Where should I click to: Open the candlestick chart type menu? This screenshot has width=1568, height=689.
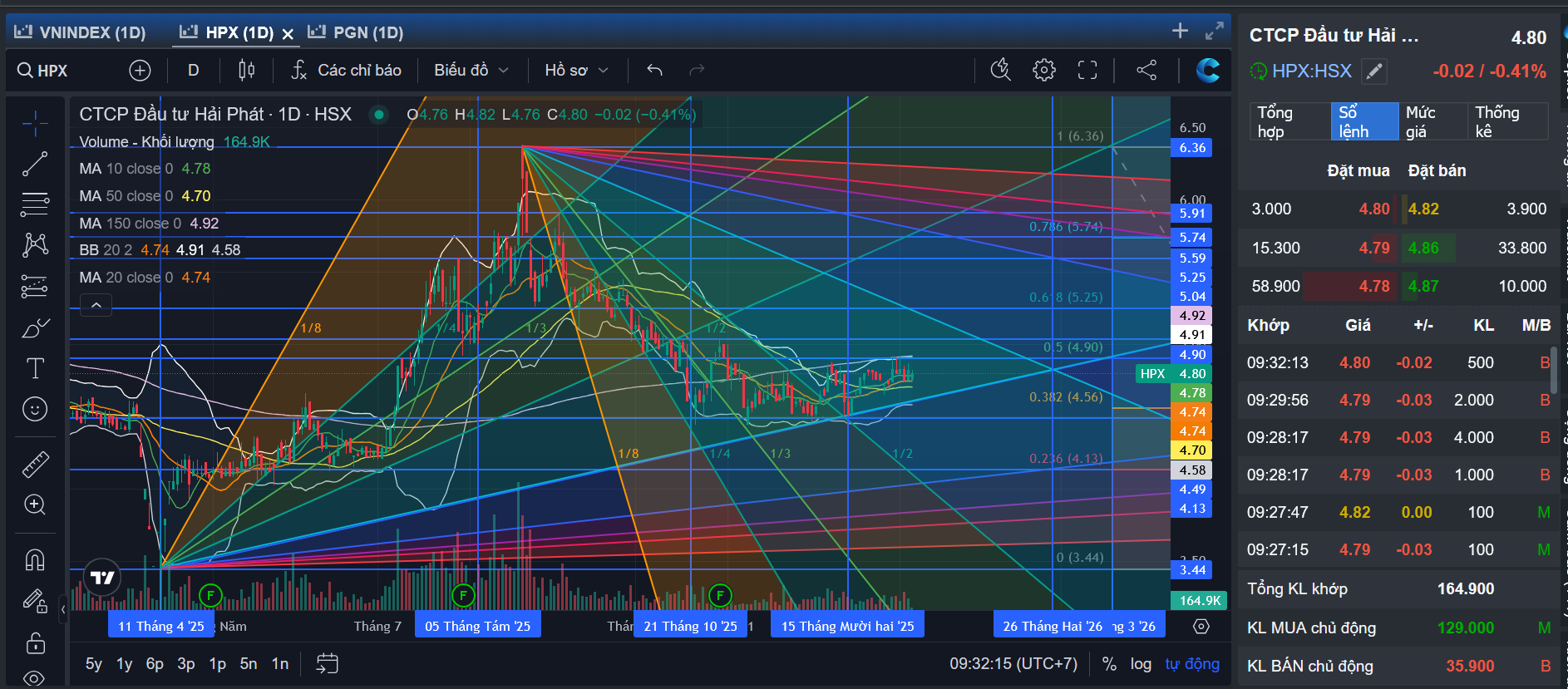[246, 71]
